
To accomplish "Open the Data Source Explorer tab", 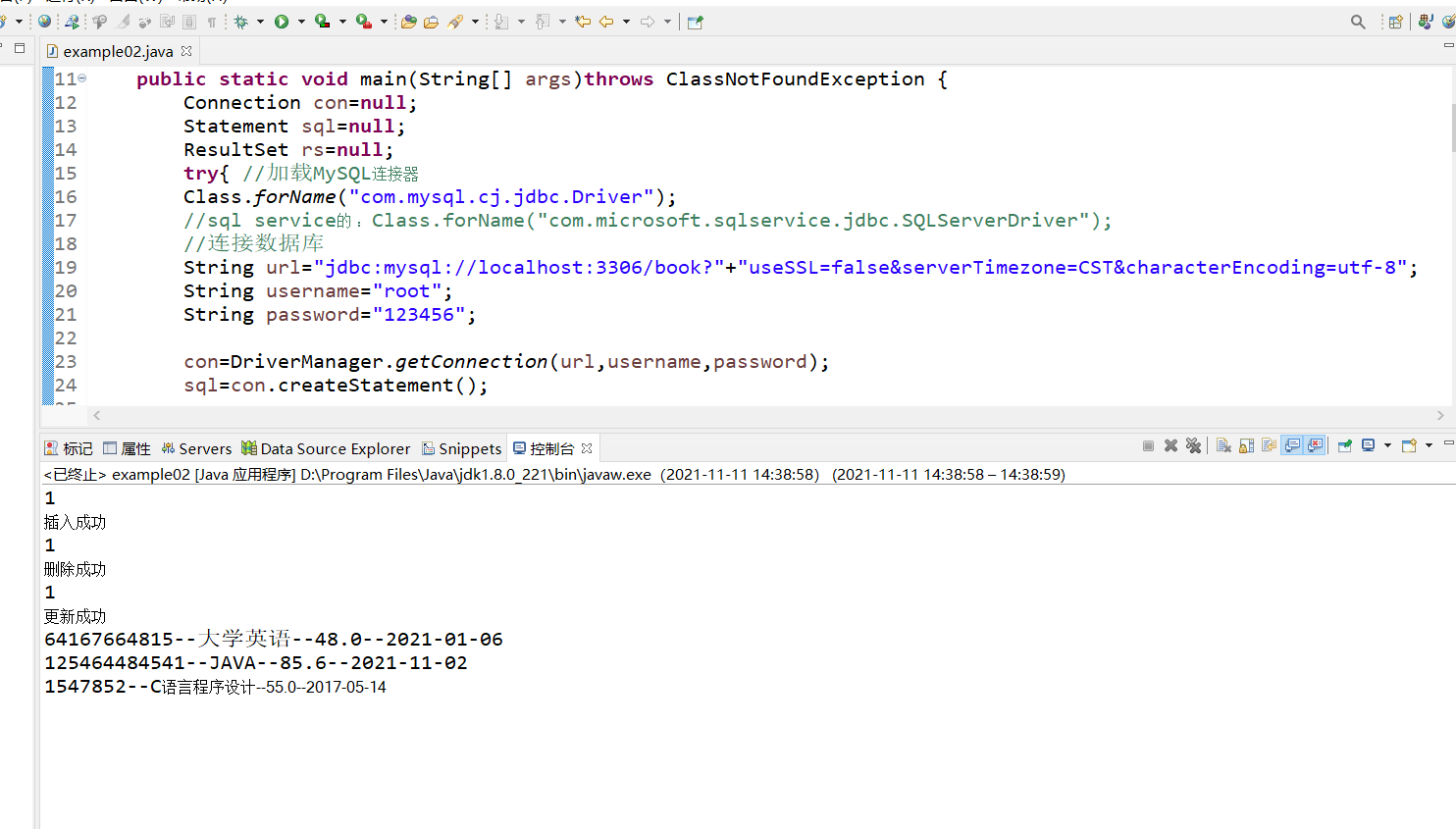I will (326, 448).
